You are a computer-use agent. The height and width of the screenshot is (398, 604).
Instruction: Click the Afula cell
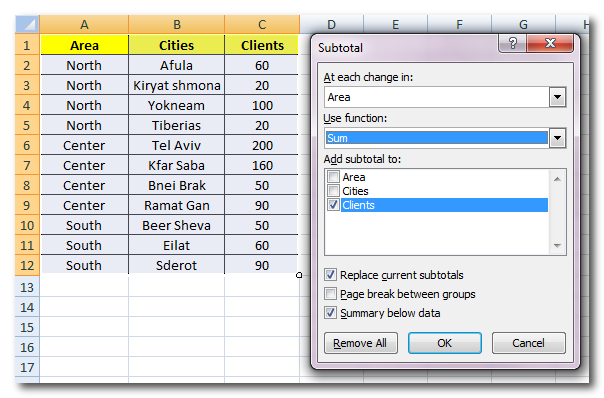[x=176, y=65]
